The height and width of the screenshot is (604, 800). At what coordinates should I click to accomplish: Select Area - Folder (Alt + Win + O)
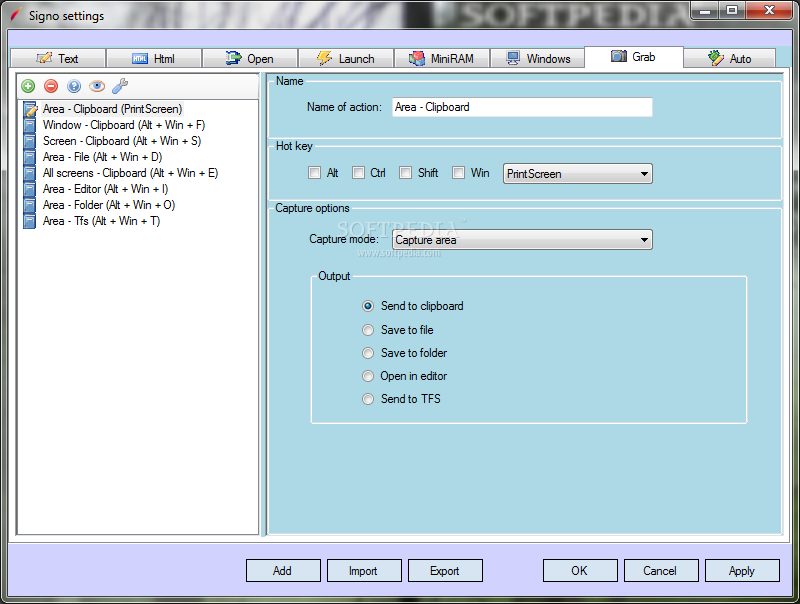click(x=109, y=205)
